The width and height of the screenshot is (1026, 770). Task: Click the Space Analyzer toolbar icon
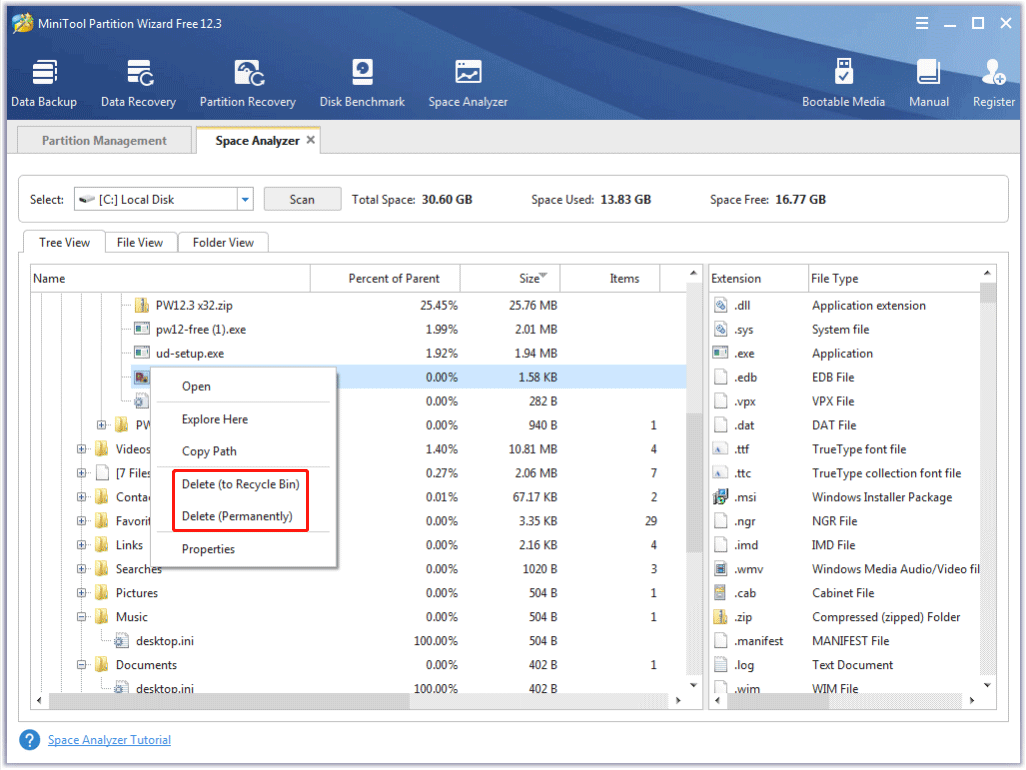pyautogui.click(x=467, y=83)
